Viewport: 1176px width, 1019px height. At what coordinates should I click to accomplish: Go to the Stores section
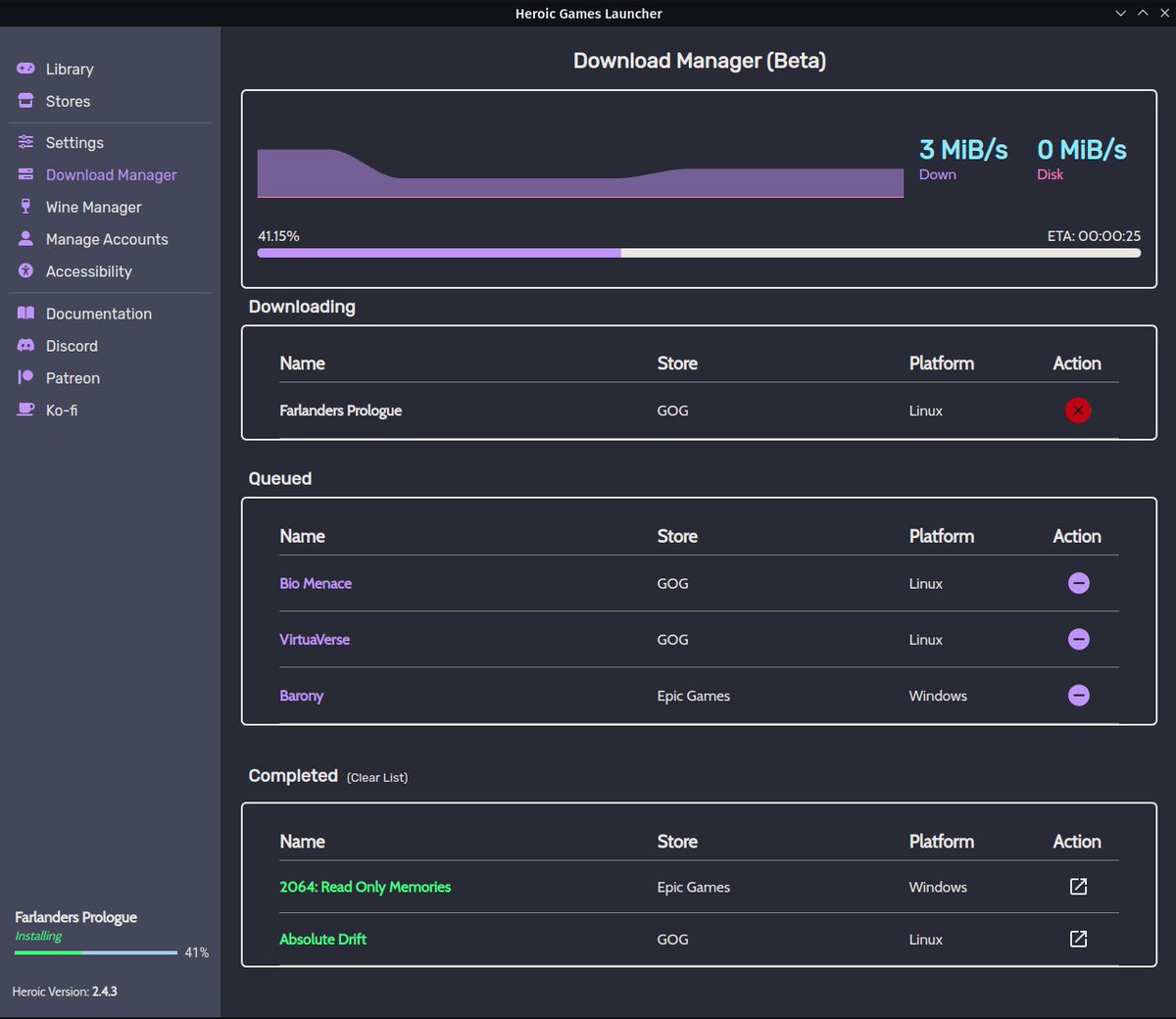coord(68,101)
